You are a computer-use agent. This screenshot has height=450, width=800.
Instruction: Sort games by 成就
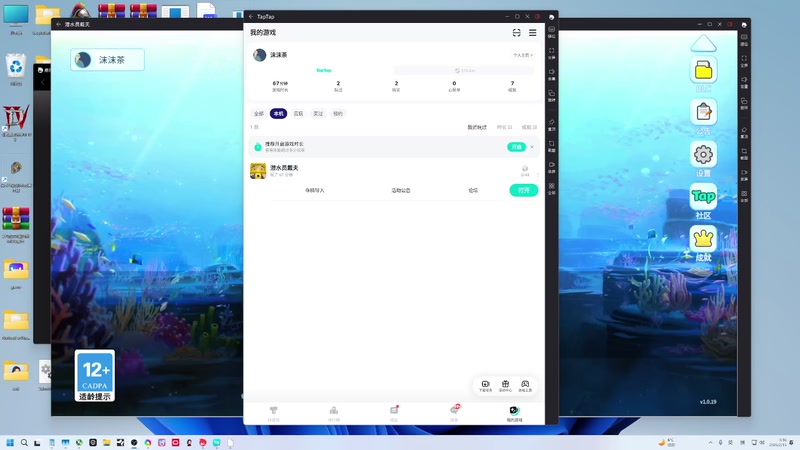tap(529, 127)
